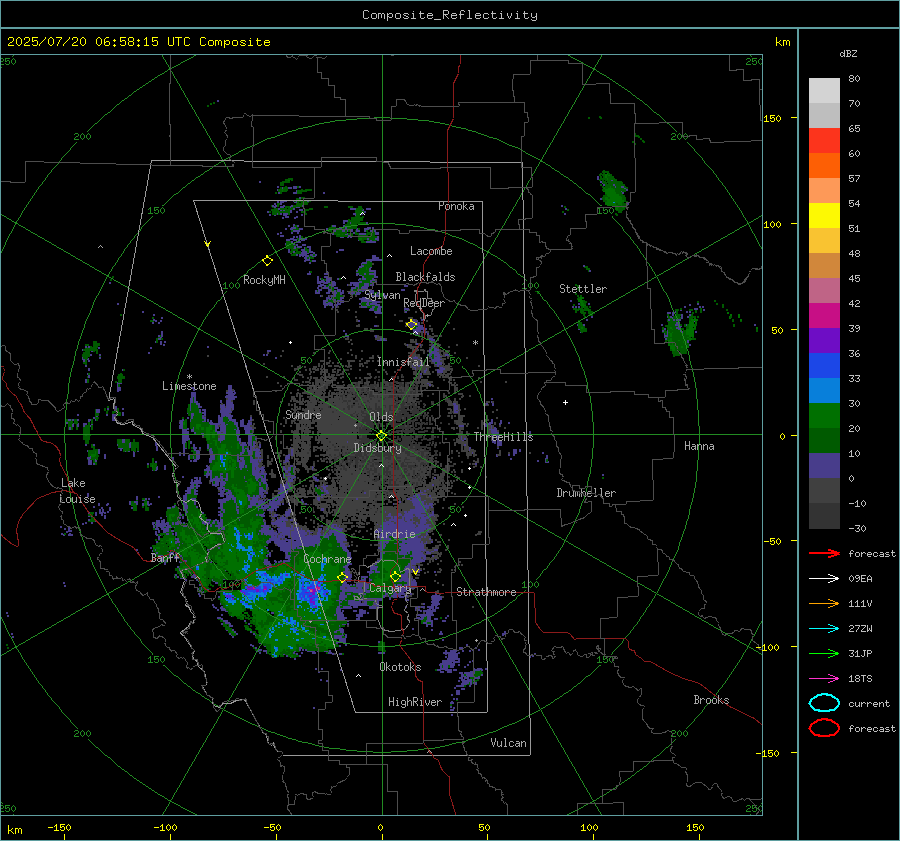The width and height of the screenshot is (900, 841).
Task: Select the yellow diamond marker above Calgary
Action: pyautogui.click(x=395, y=576)
